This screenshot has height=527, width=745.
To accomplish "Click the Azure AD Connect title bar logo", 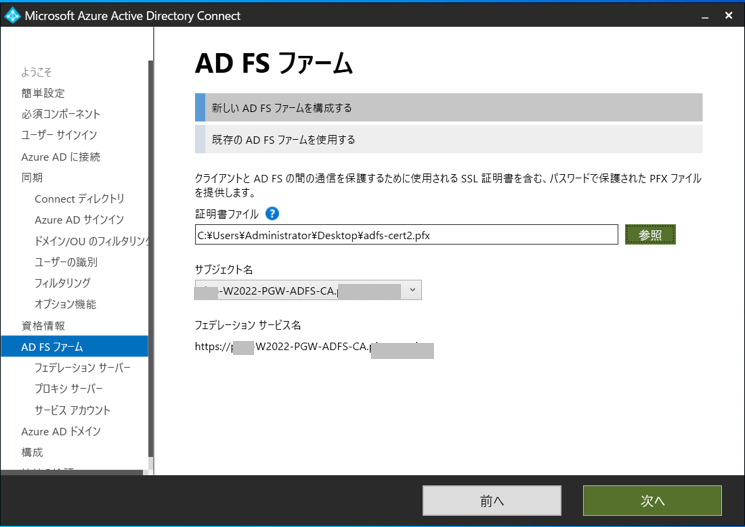I will point(12,15).
